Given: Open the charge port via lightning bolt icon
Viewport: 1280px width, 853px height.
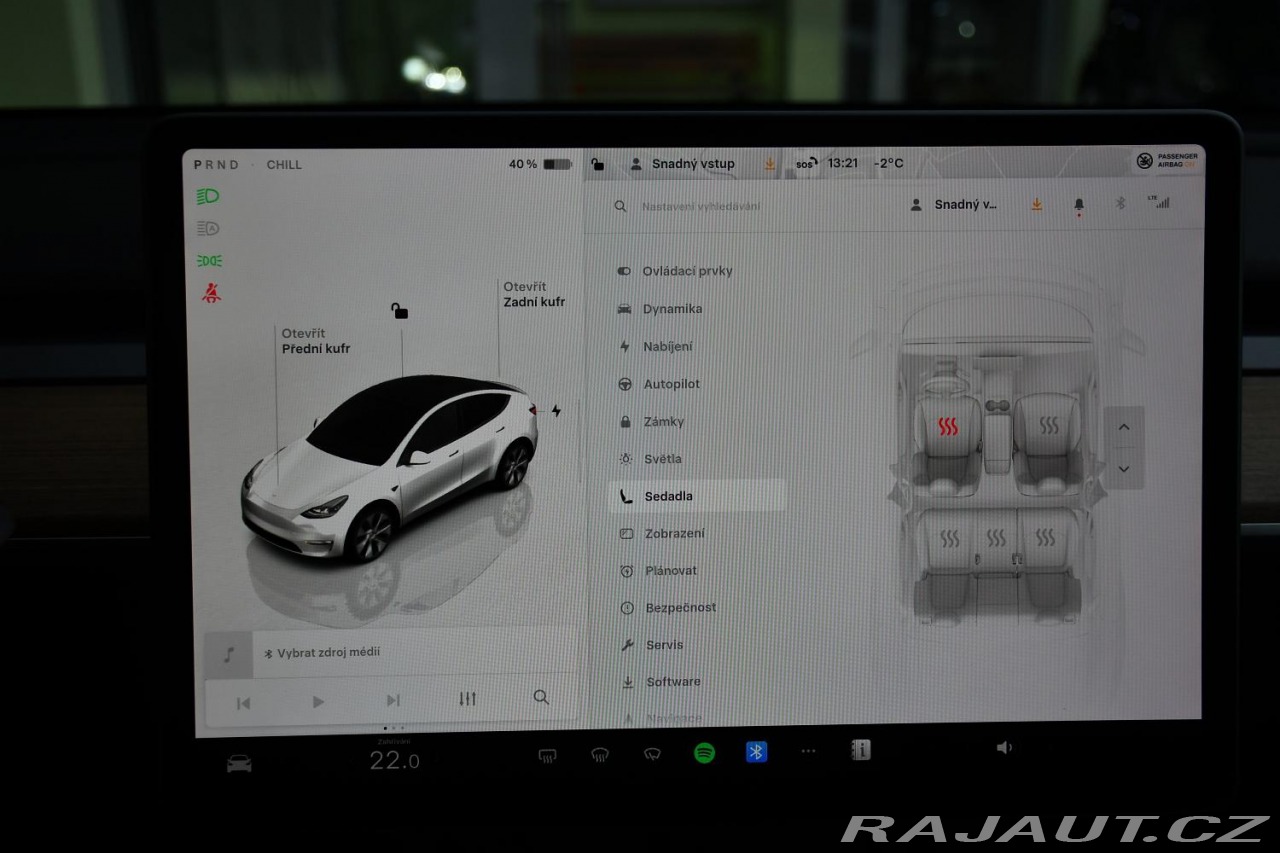Looking at the screenshot, I should pyautogui.click(x=556, y=411).
